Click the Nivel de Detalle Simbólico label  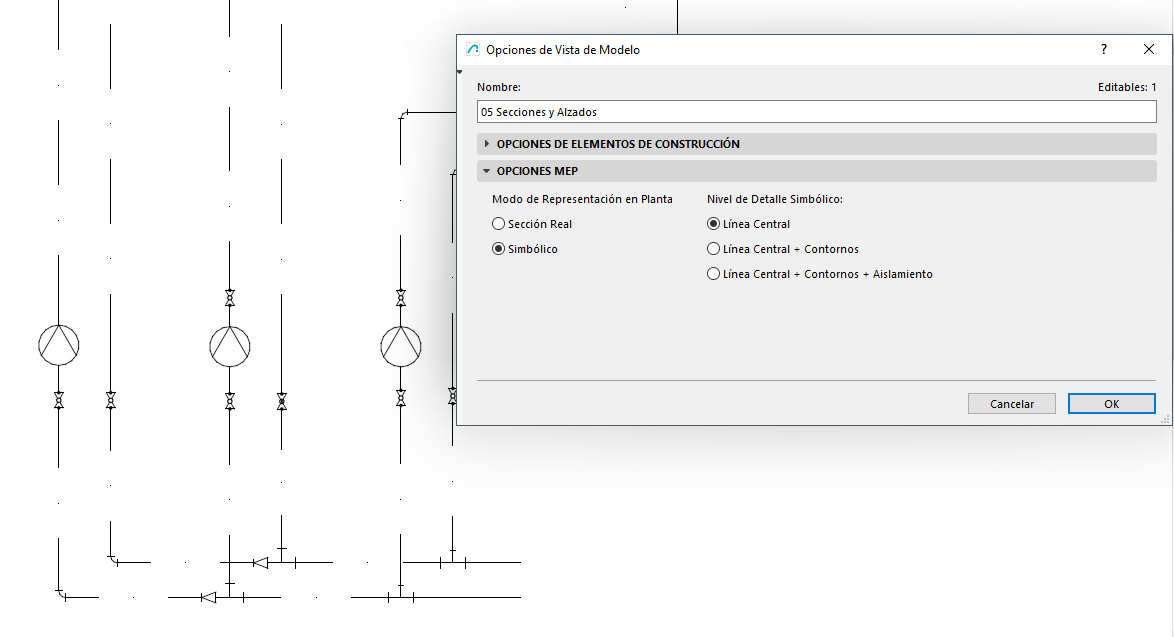tap(775, 199)
